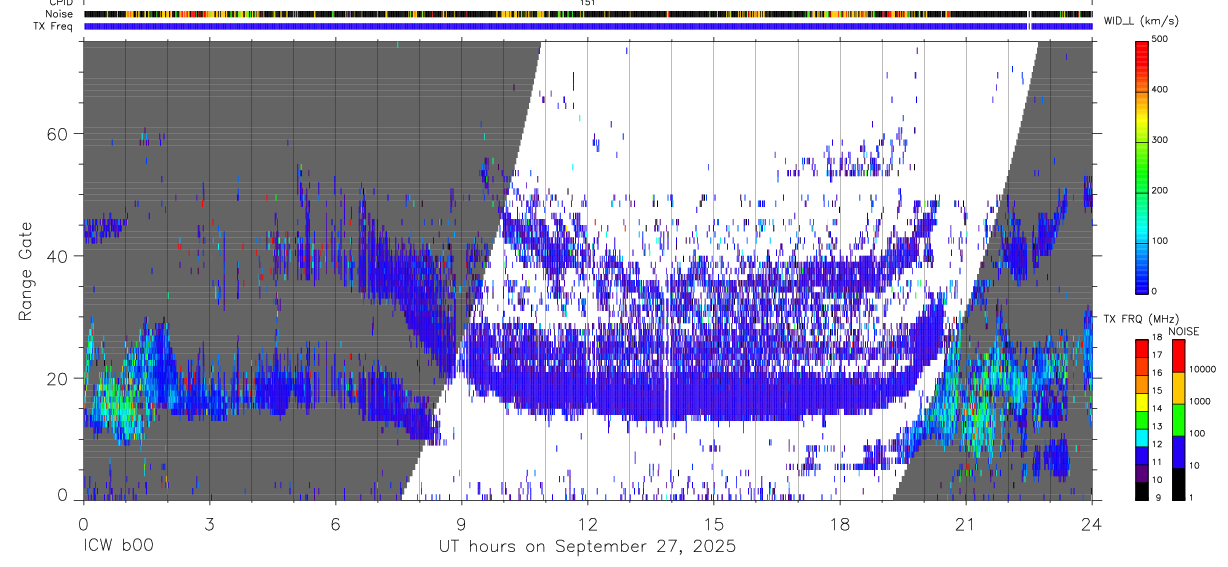Click the green segment of the NOISE colorbar
This screenshot has height=567, width=1228.
tap(1178, 419)
